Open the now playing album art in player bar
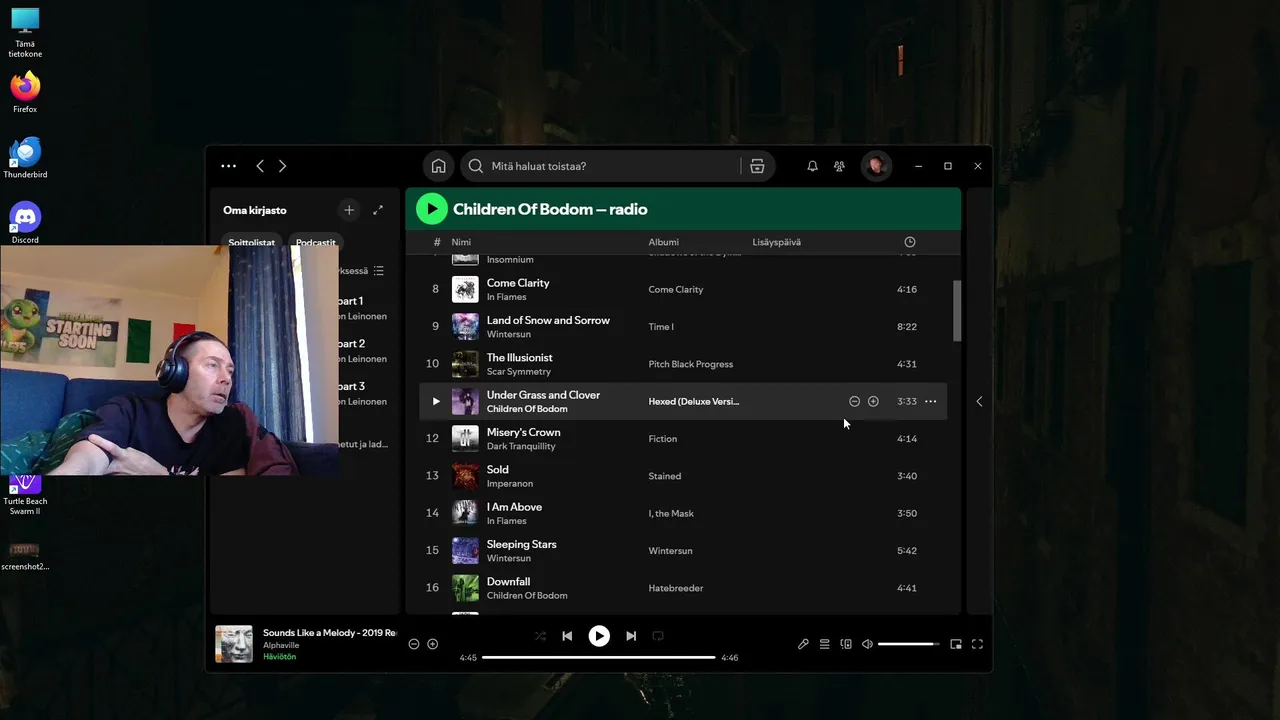This screenshot has width=1280, height=720. click(234, 644)
